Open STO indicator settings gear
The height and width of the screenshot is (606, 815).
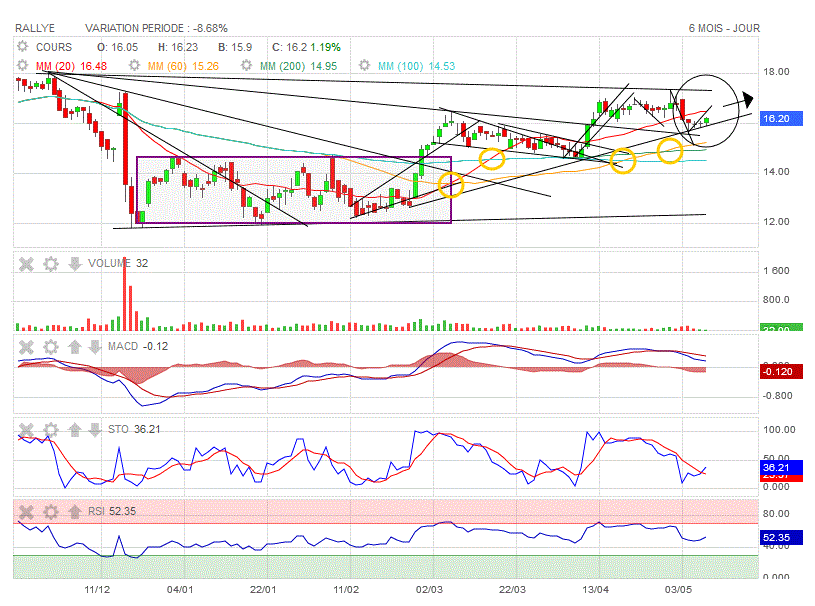[50, 430]
